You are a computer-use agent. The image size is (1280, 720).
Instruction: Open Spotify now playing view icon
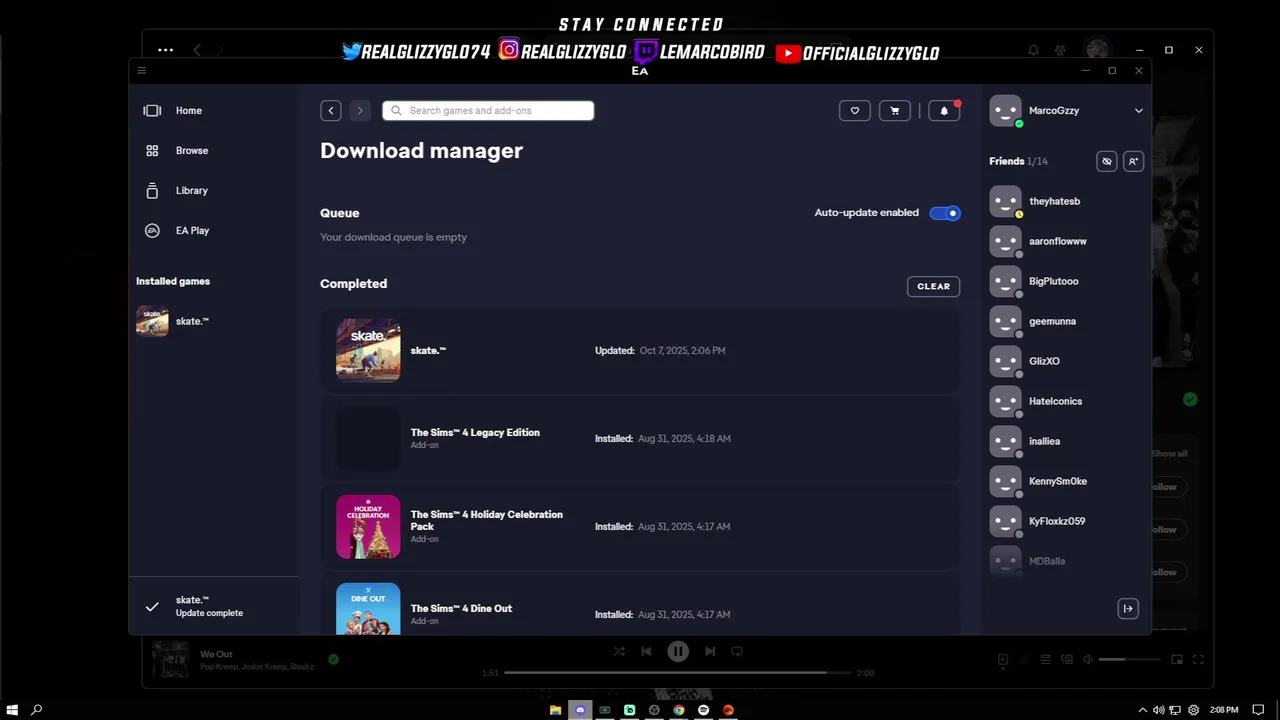click(x=1003, y=660)
